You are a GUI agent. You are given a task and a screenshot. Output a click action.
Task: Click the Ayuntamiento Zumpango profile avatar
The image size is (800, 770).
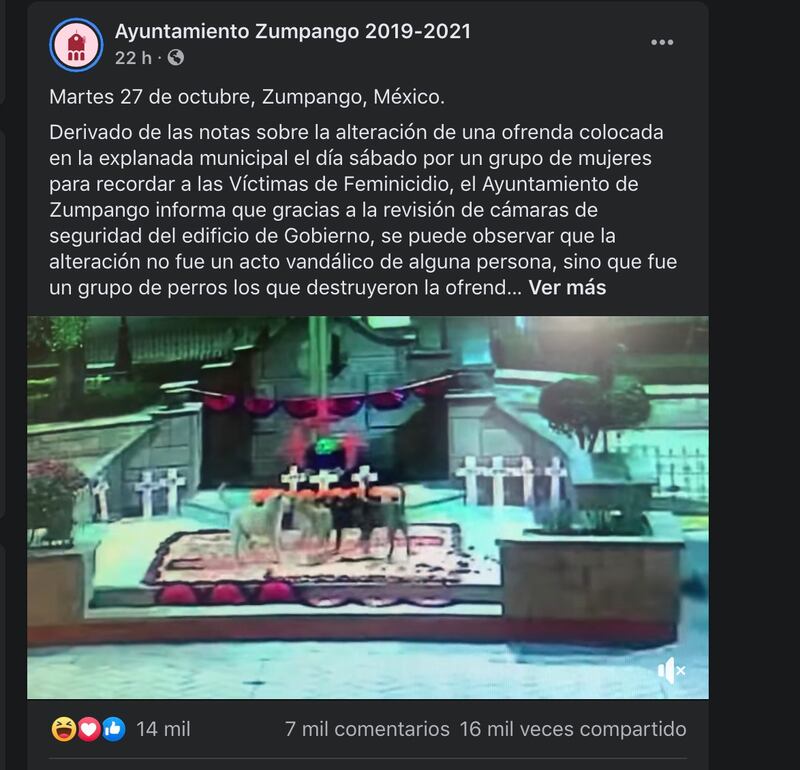(76, 45)
